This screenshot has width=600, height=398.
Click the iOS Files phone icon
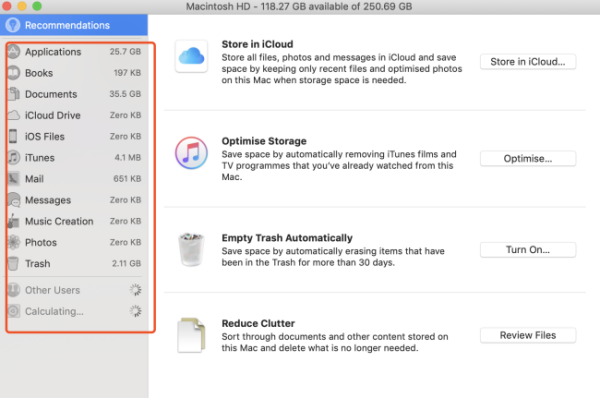pos(13,136)
